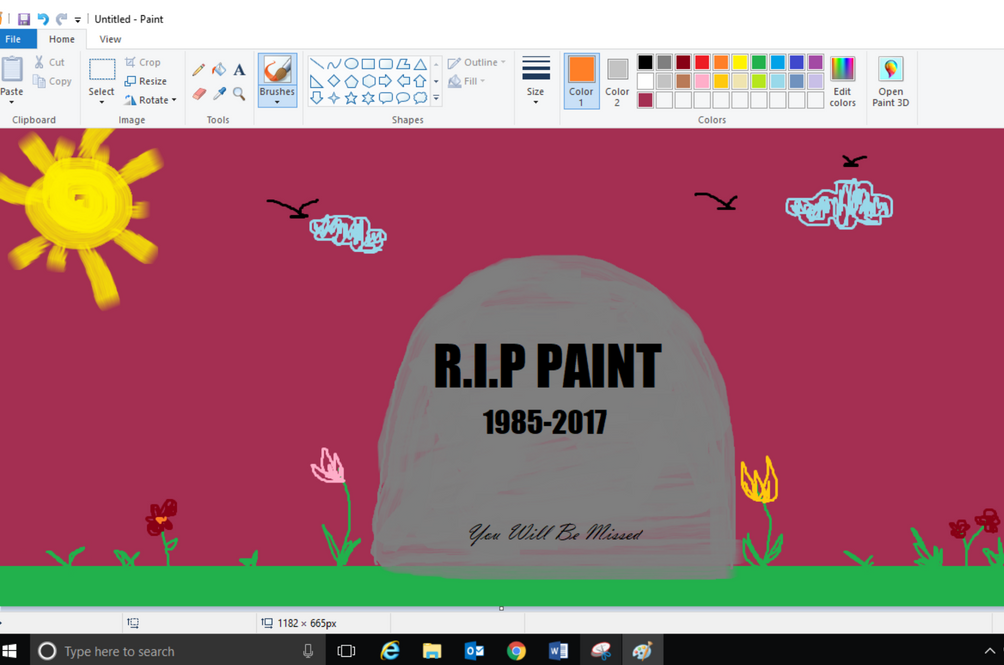Open Word from the taskbar
This screenshot has width=1004, height=665.
pyautogui.click(x=558, y=651)
